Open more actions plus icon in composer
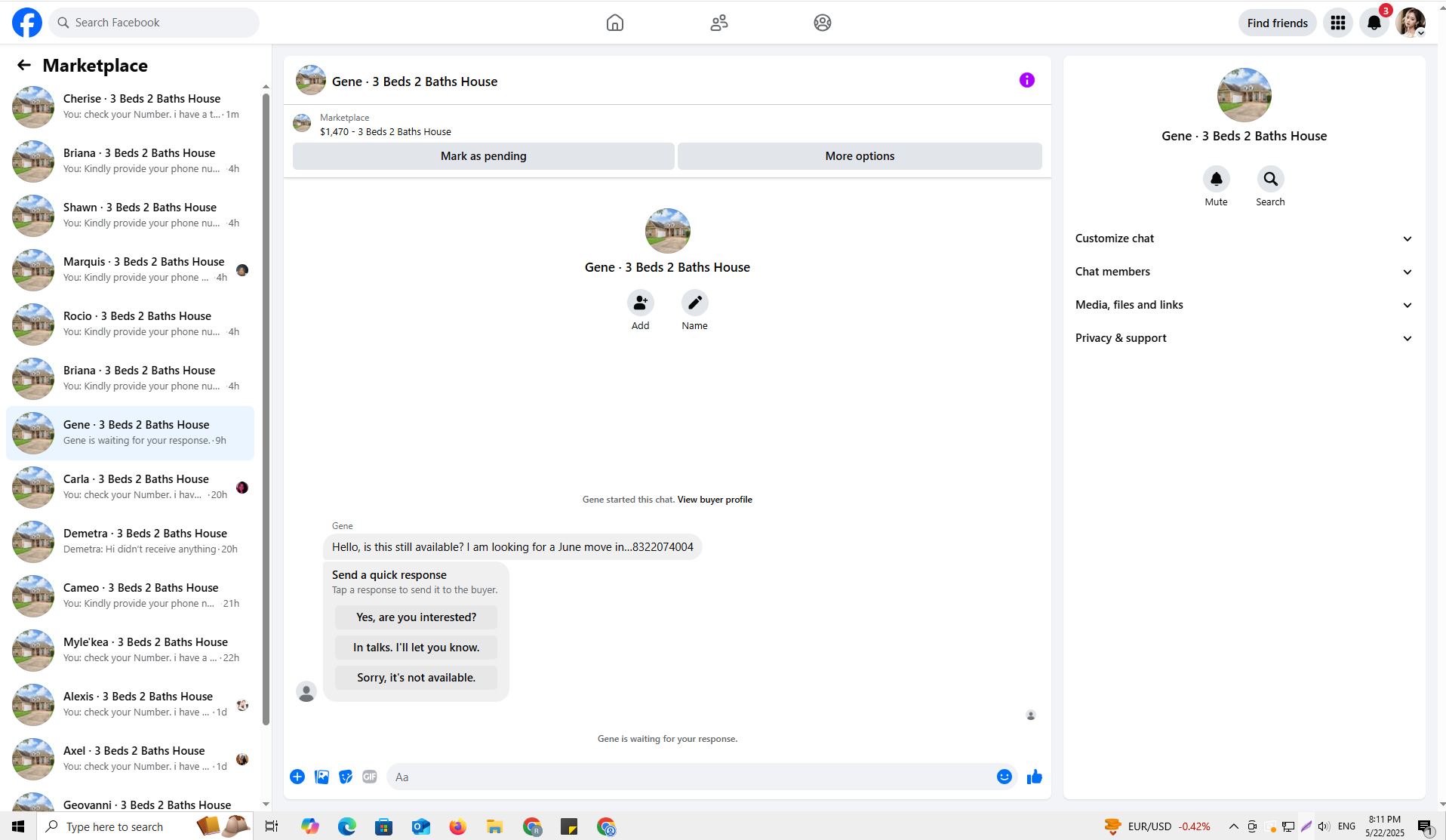This screenshot has width=1446, height=840. pos(297,777)
